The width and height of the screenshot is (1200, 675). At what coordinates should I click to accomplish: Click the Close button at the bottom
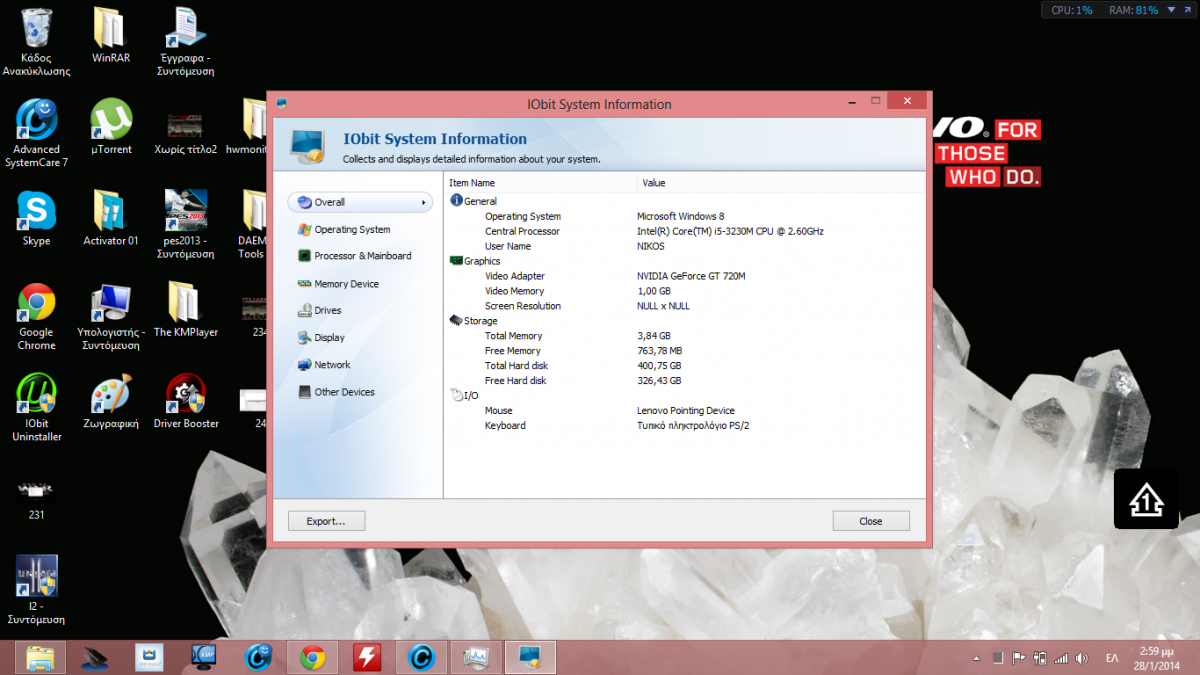871,521
